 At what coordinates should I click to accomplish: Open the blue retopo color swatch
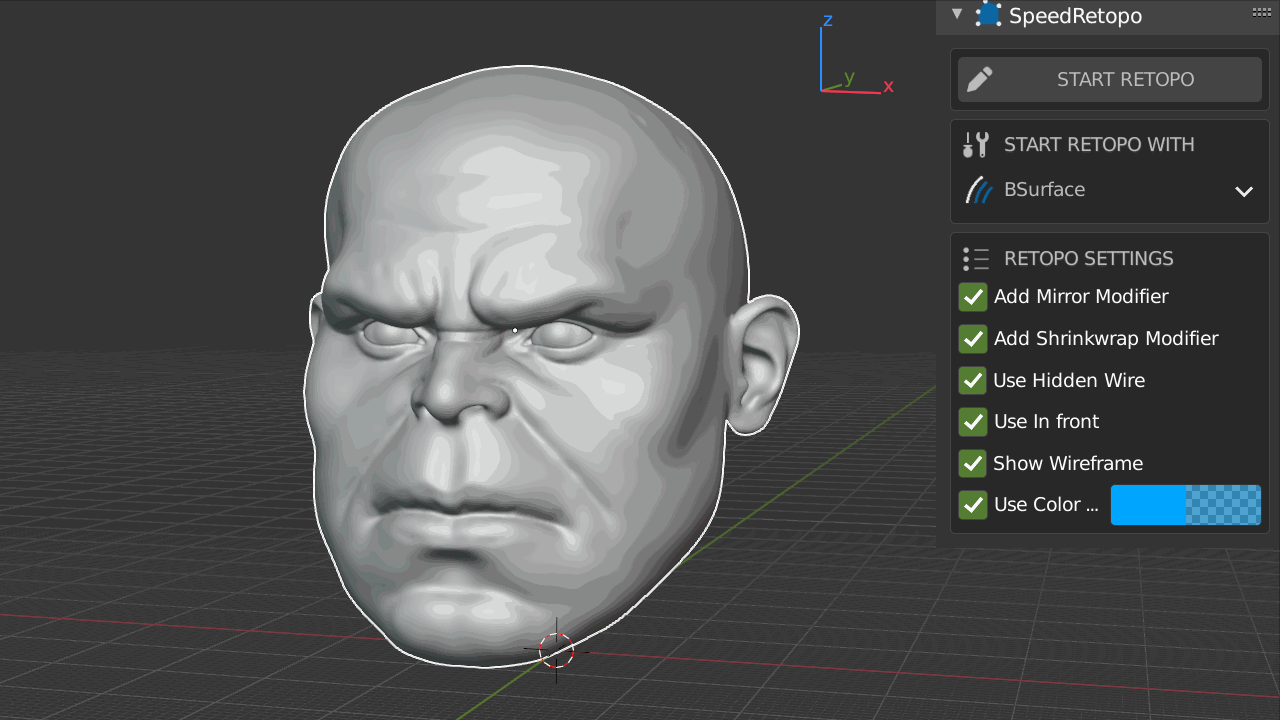(x=1185, y=505)
